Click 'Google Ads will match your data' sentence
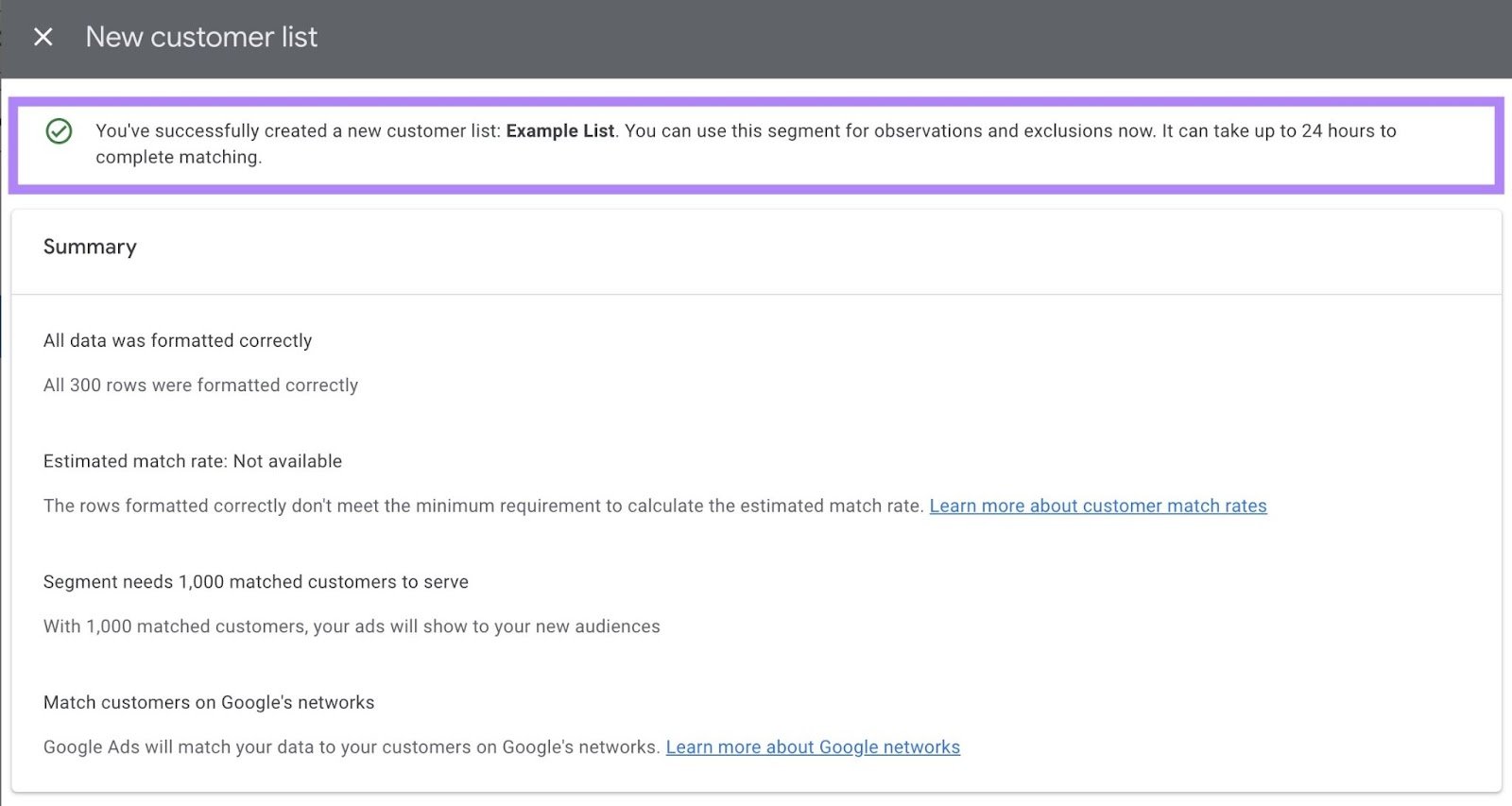Viewport: 1512px width, 806px height. pos(352,746)
